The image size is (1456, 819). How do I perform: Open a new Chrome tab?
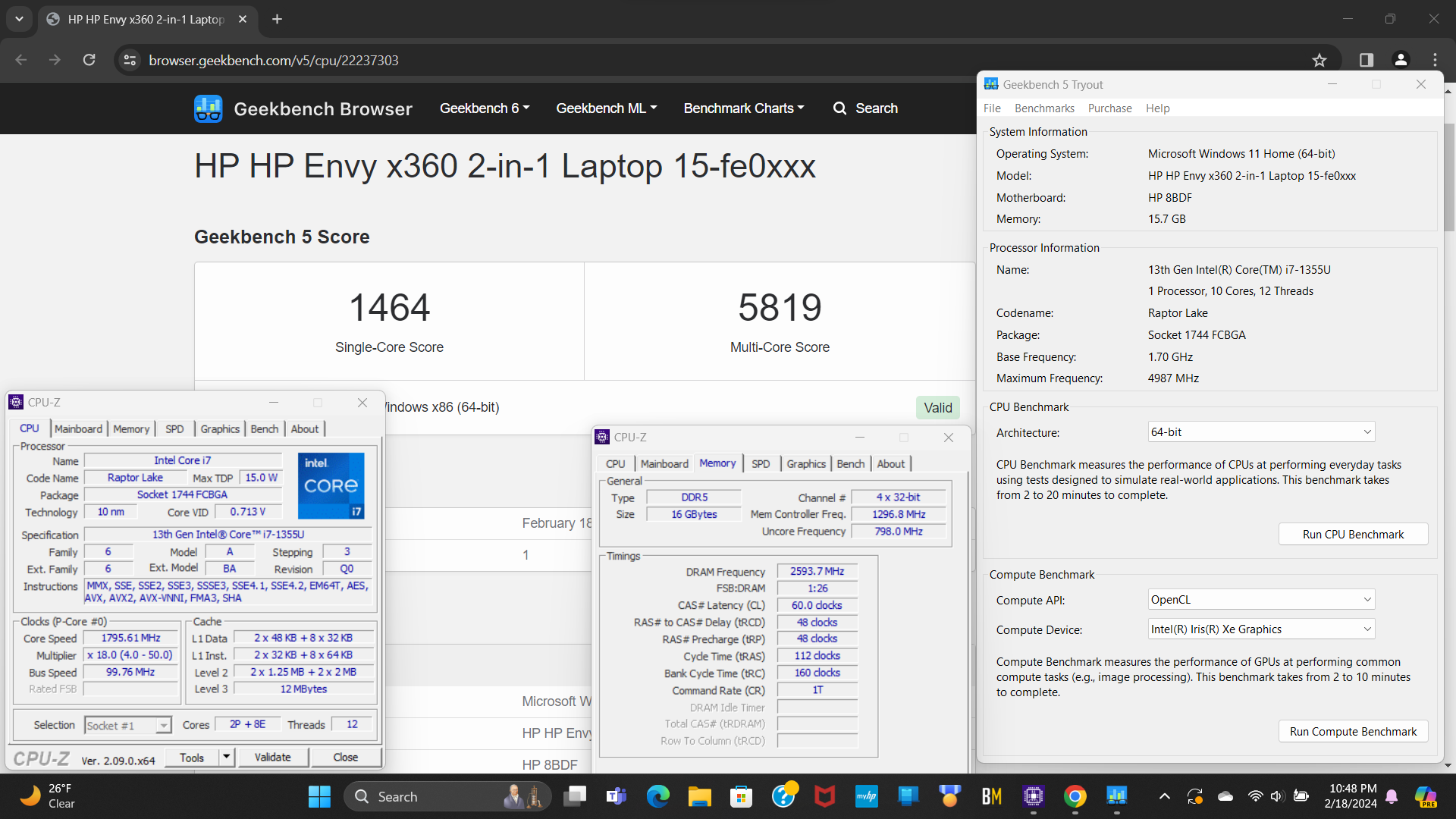tap(277, 19)
